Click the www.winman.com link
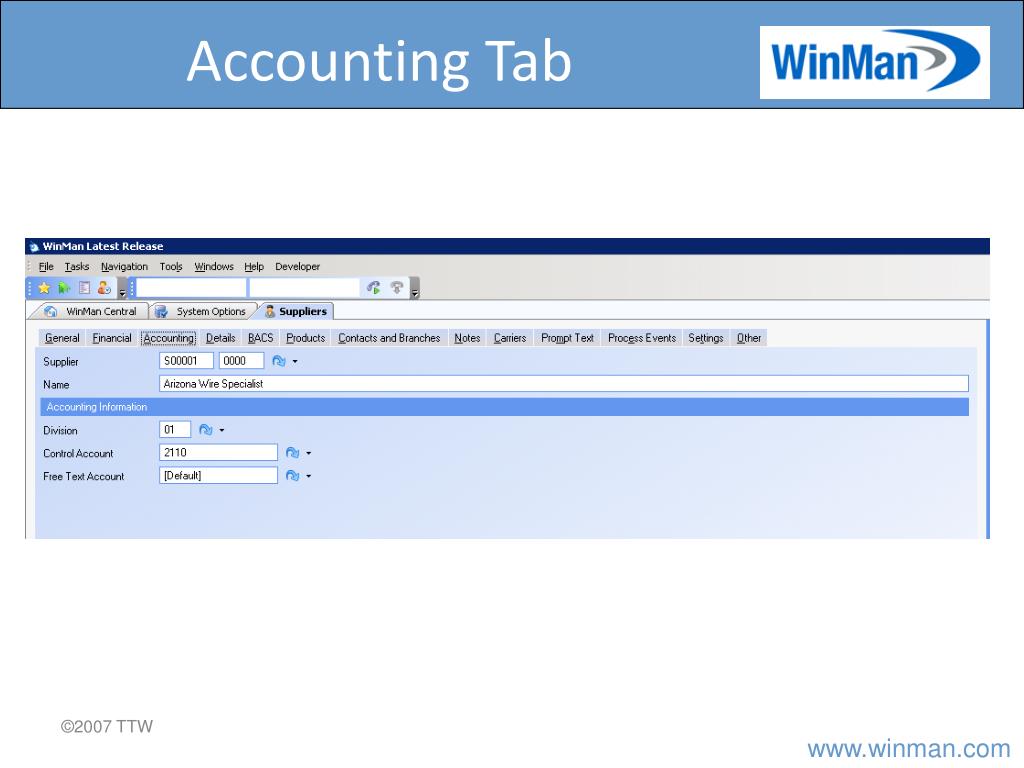 tap(908, 748)
